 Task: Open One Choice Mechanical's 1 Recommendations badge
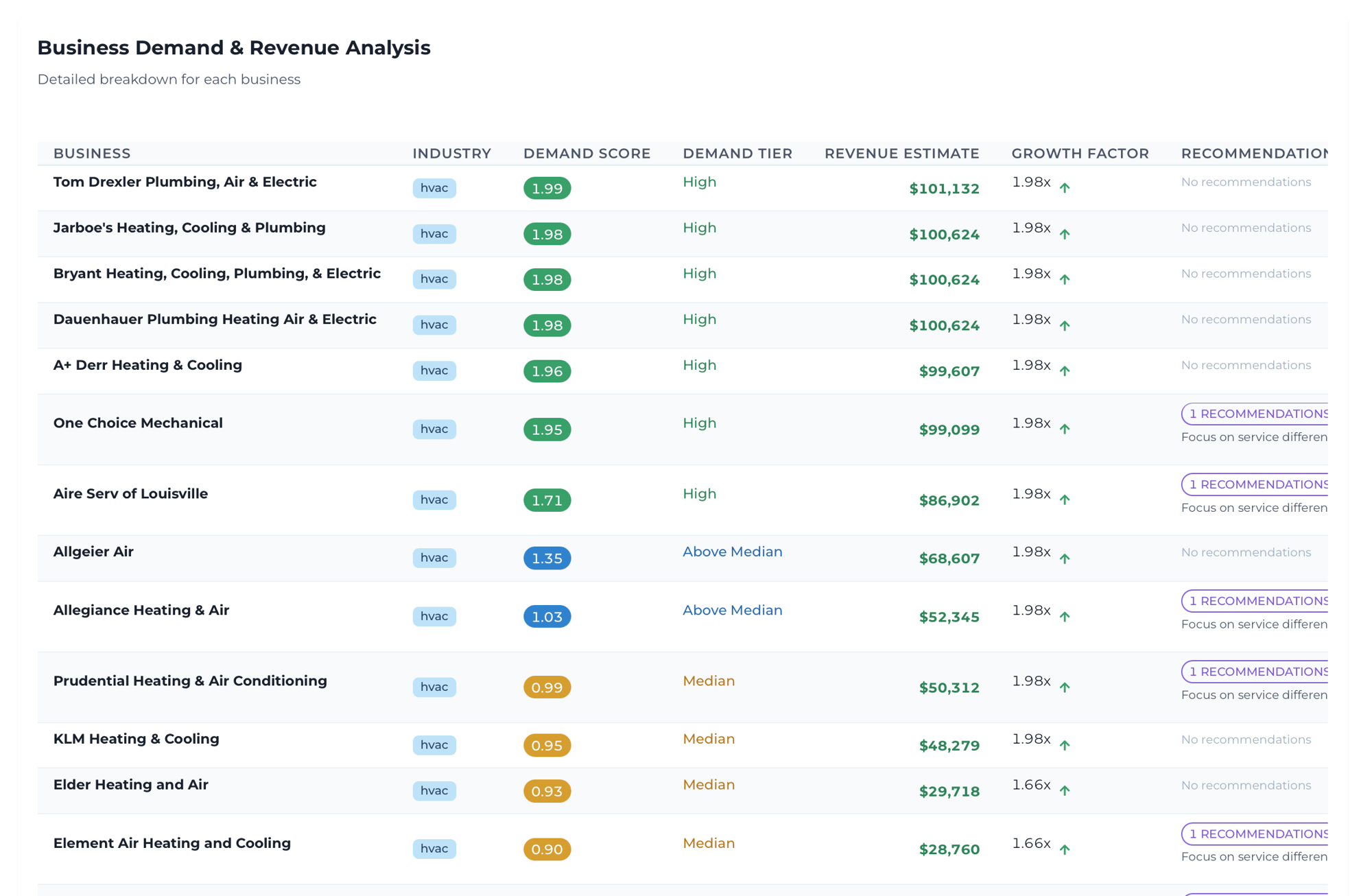[1257, 414]
